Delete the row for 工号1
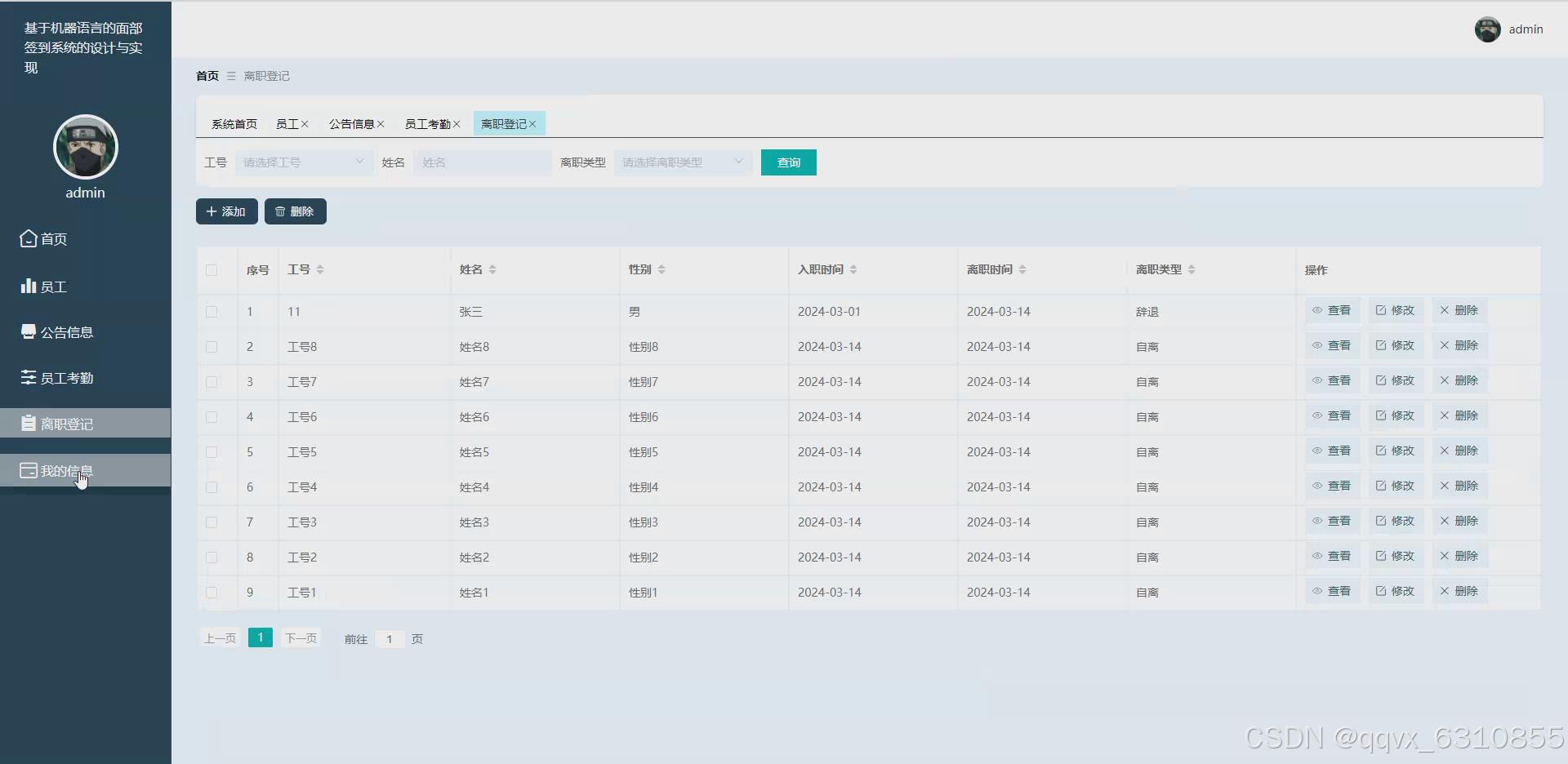The height and width of the screenshot is (764, 1568). pos(1459,591)
